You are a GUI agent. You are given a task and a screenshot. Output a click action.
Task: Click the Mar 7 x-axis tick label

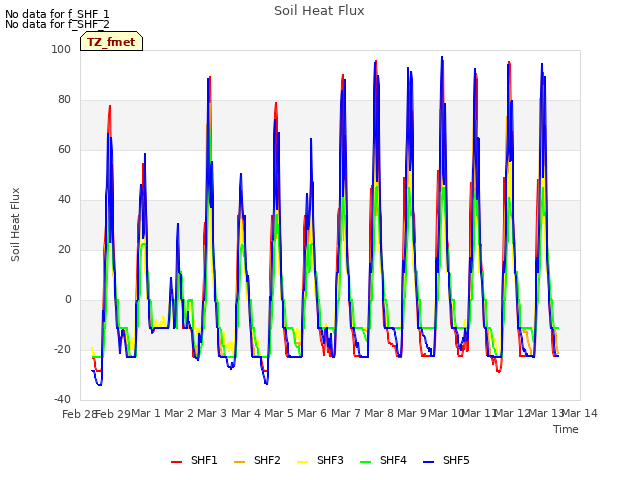click(346, 413)
